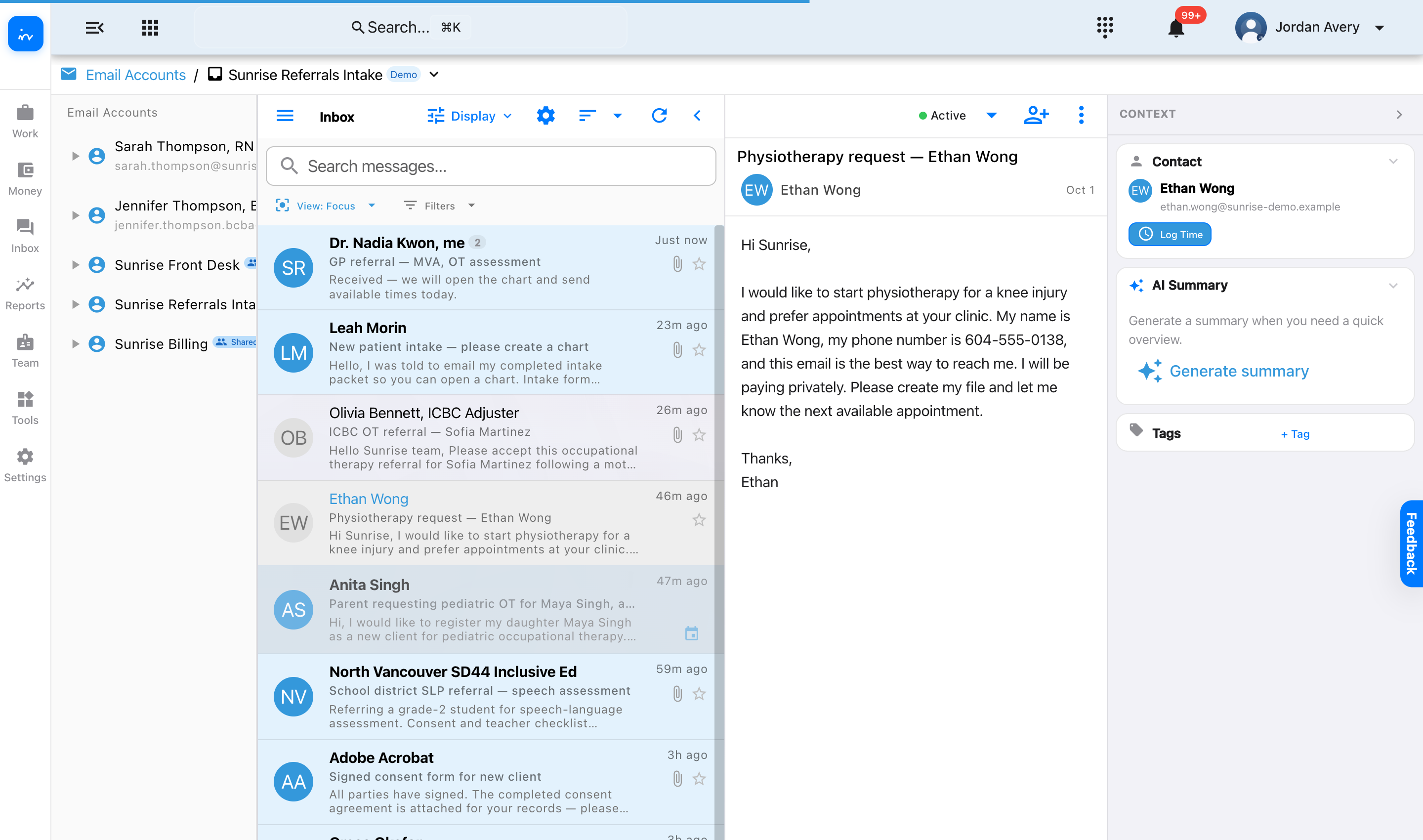Expand Sarah Thompson, RN account tree

coord(75,156)
